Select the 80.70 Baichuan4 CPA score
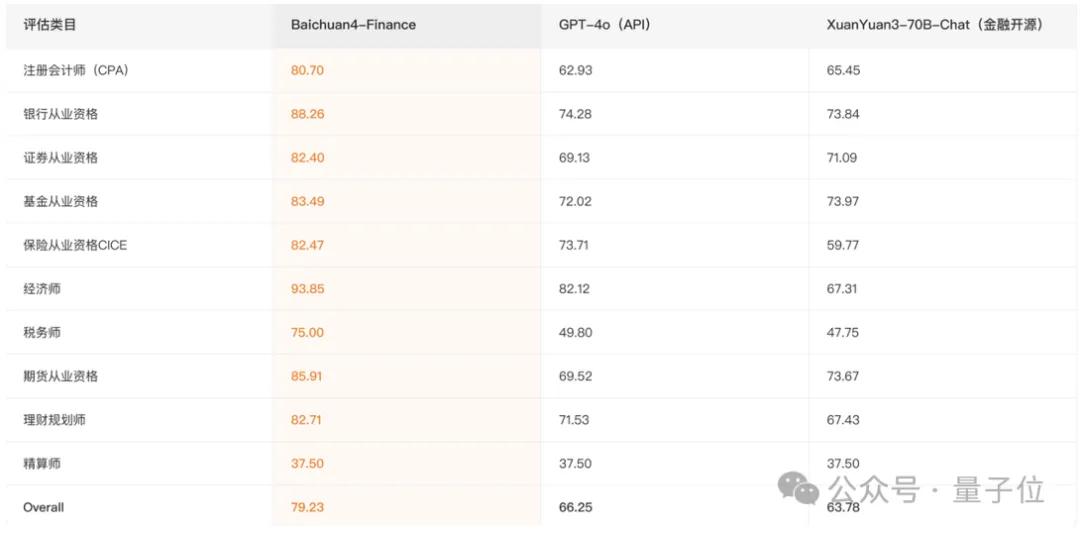The width and height of the screenshot is (1080, 533). click(307, 71)
